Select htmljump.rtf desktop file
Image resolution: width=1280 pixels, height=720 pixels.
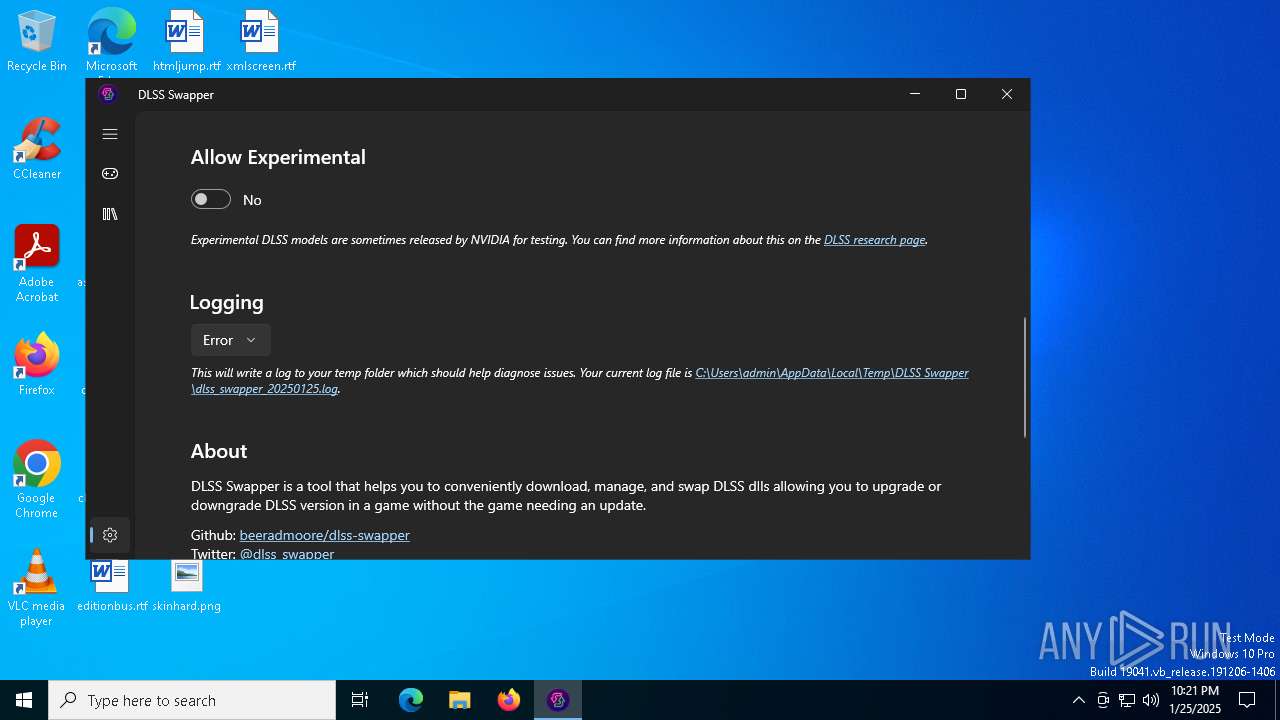[x=186, y=41]
